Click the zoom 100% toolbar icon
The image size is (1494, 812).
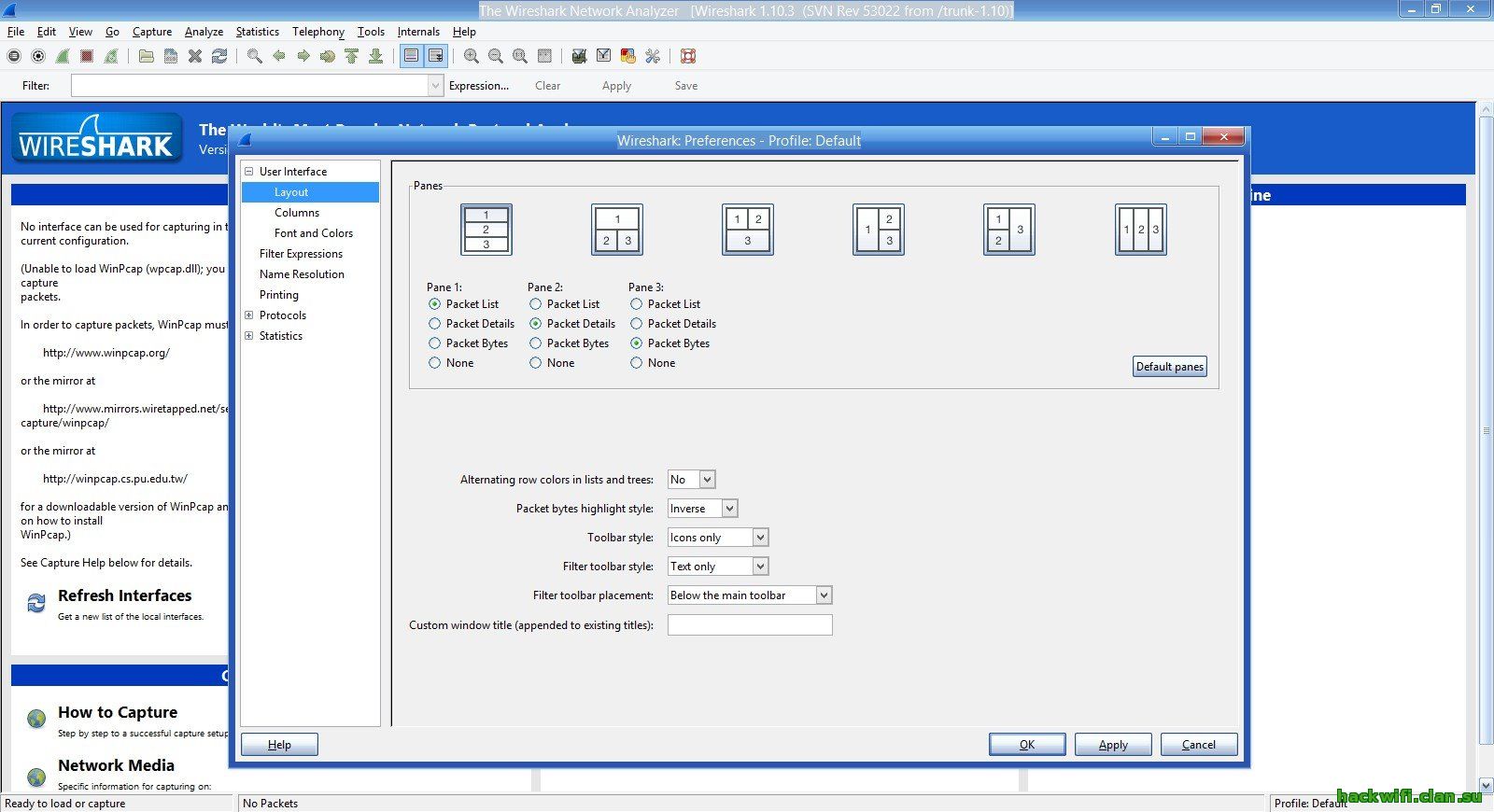pos(520,56)
